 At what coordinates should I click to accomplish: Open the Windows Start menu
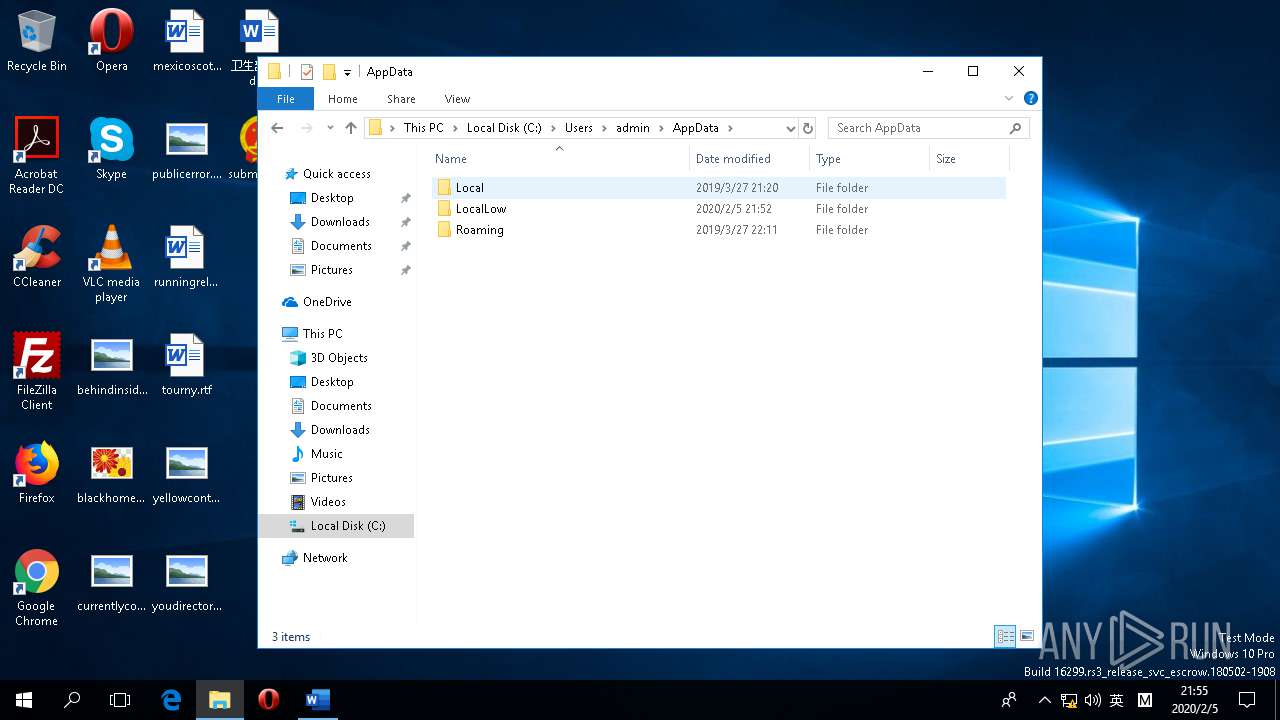click(24, 700)
